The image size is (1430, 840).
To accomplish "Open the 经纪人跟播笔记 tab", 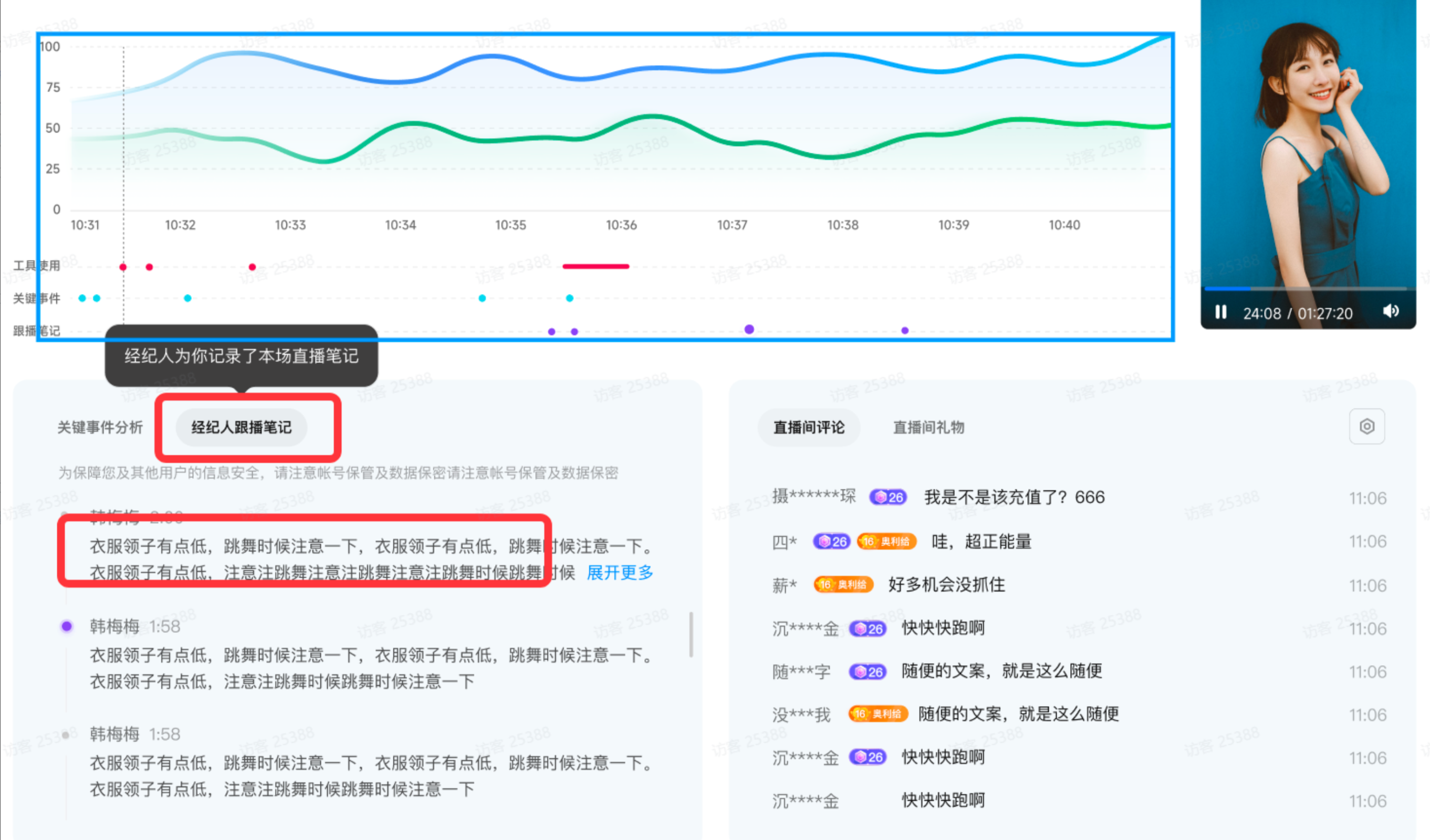I will coord(241,427).
